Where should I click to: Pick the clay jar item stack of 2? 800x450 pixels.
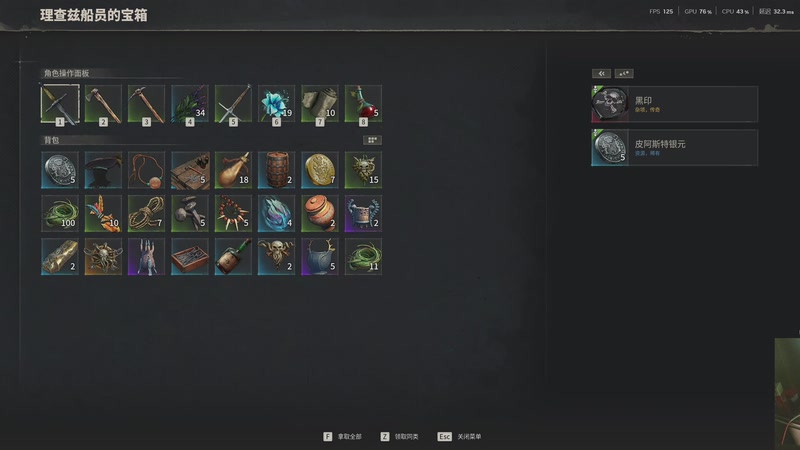320,213
